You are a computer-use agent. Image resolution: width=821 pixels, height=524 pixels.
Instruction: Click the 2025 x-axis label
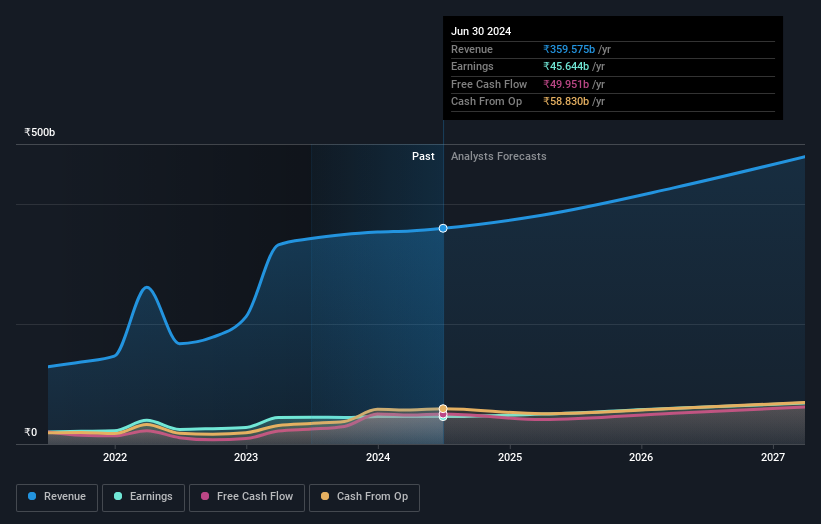(x=510, y=457)
